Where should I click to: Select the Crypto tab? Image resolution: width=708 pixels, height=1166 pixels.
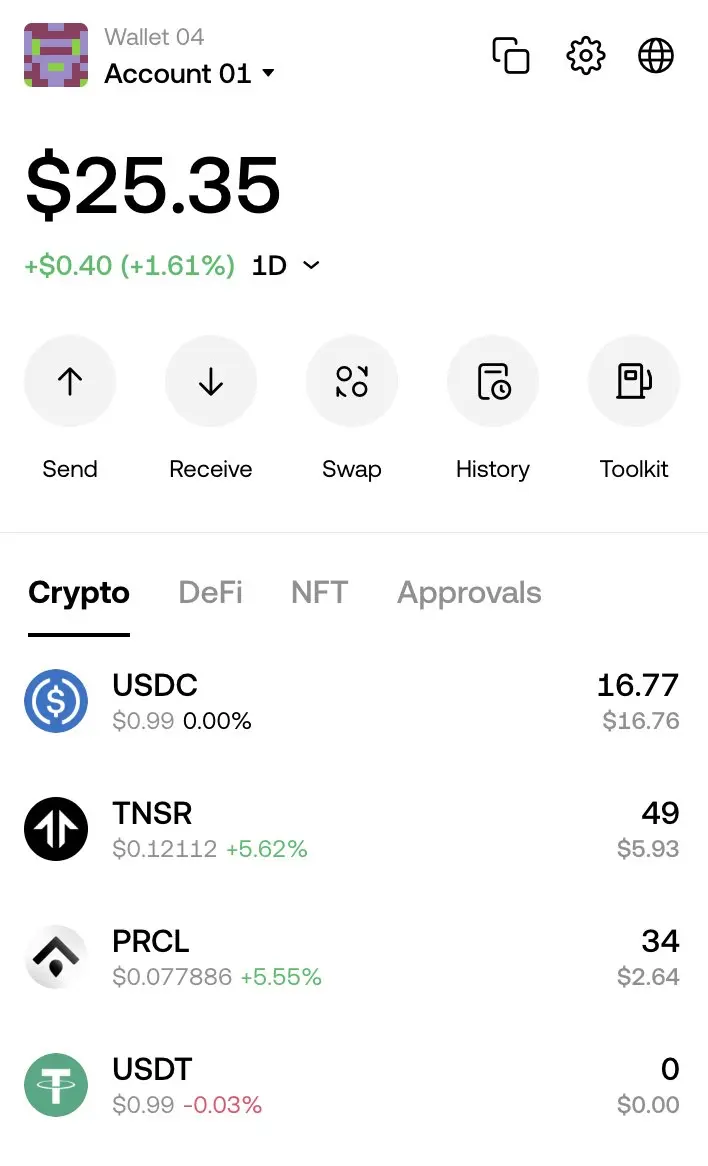click(x=79, y=593)
